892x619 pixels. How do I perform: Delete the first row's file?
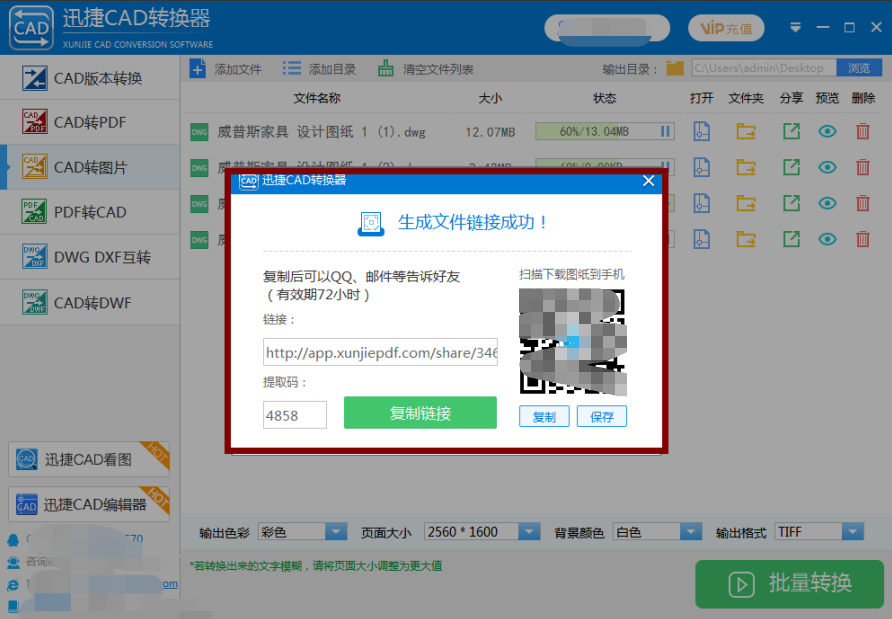863,131
